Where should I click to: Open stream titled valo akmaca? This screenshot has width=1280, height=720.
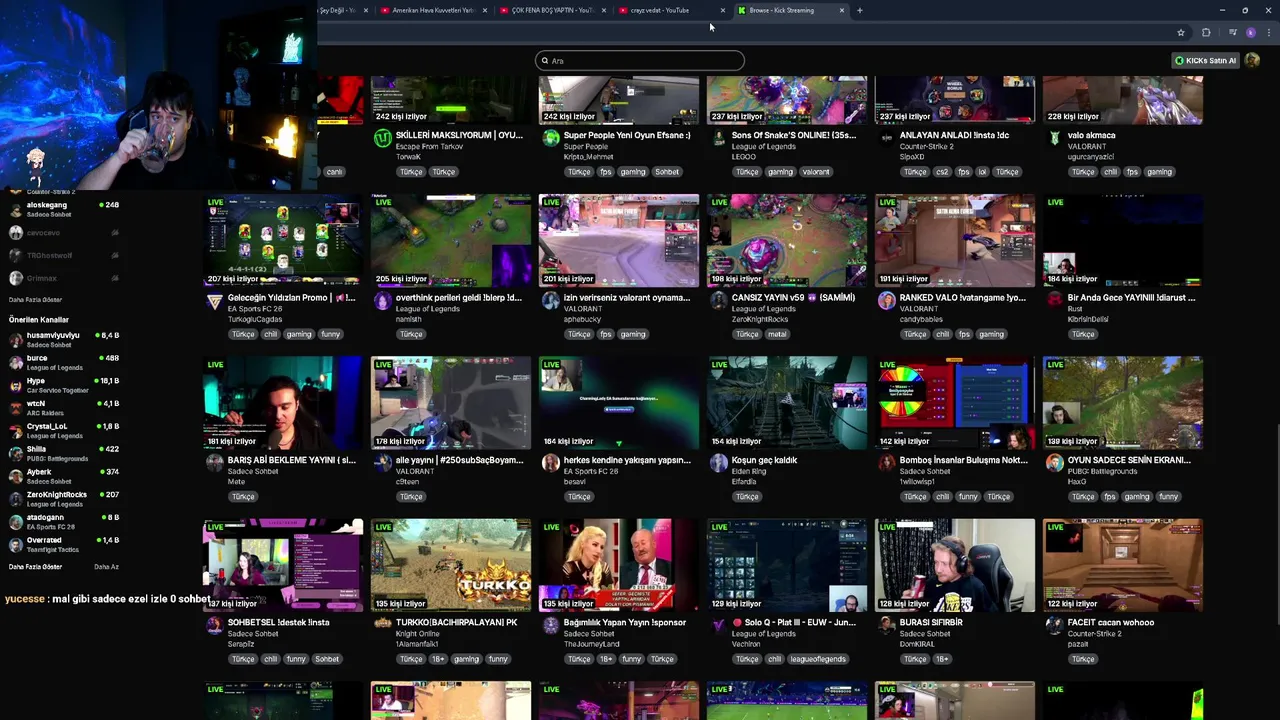point(1091,135)
